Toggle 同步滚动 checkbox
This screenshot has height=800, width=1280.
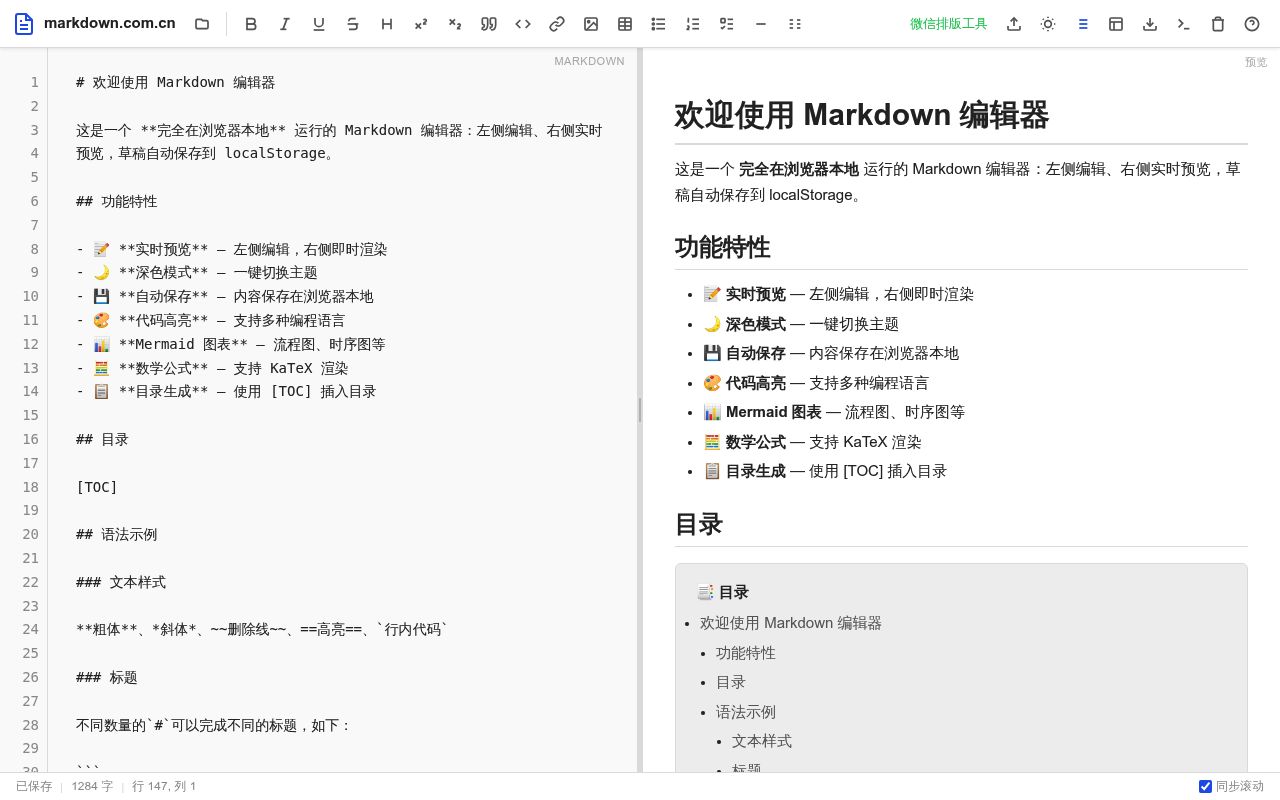pyautogui.click(x=1205, y=787)
